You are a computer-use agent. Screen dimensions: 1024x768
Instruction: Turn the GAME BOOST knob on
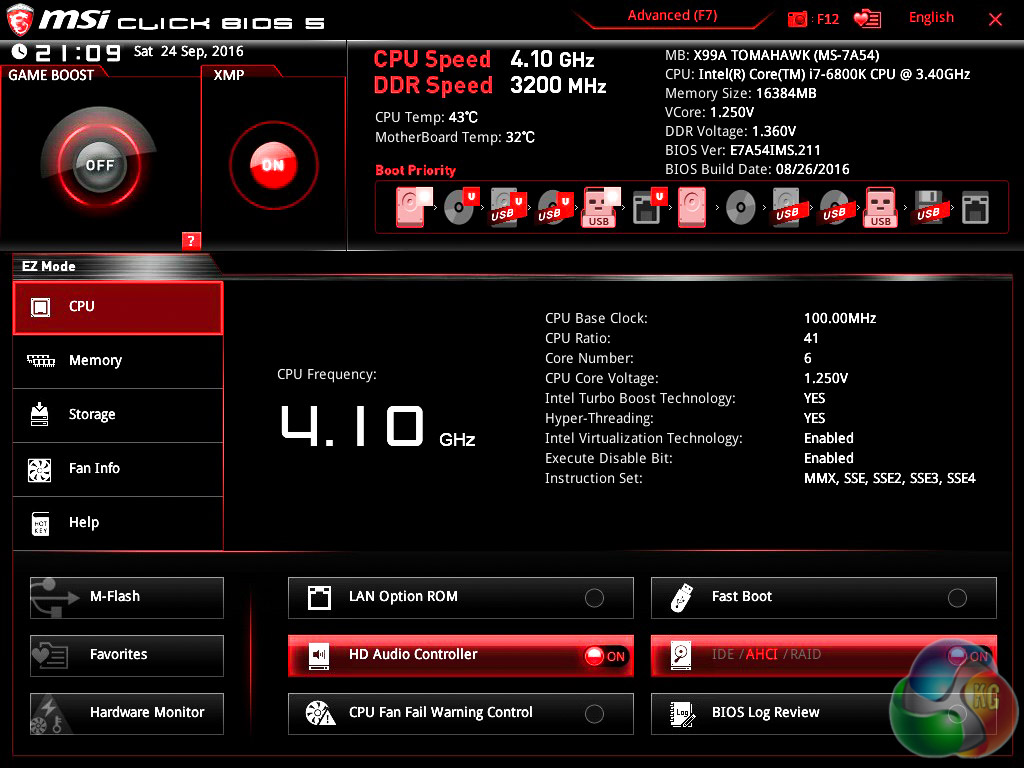(99, 165)
